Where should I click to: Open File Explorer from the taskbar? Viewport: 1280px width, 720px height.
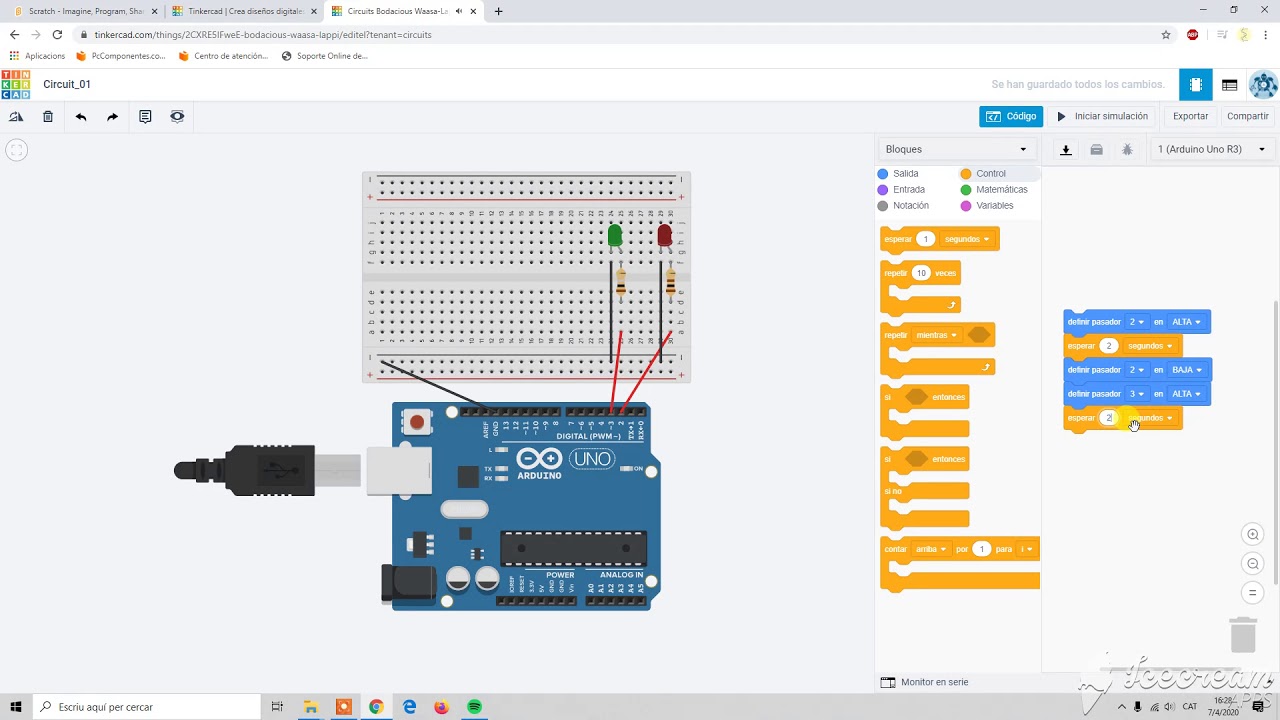point(310,707)
